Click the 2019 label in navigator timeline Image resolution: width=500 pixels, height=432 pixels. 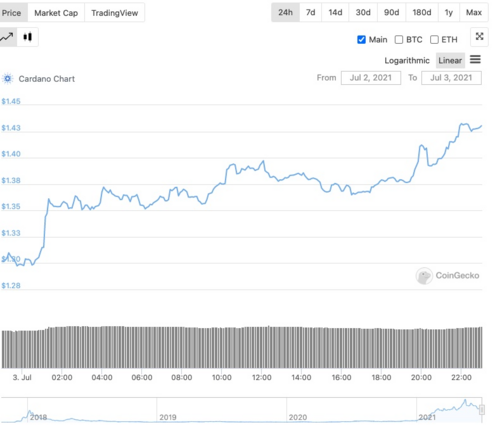coord(168,417)
